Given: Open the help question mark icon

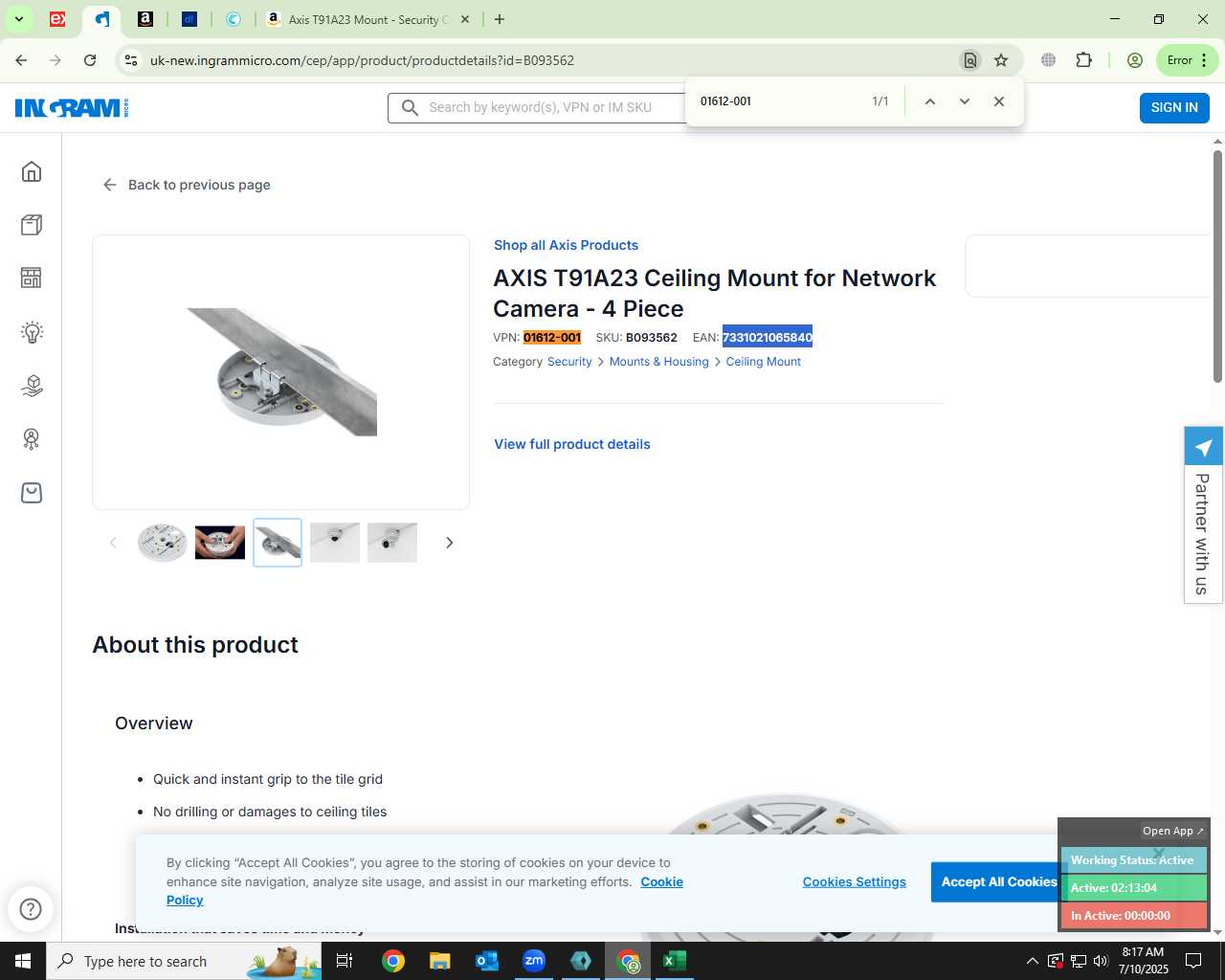Looking at the screenshot, I should tap(31, 909).
